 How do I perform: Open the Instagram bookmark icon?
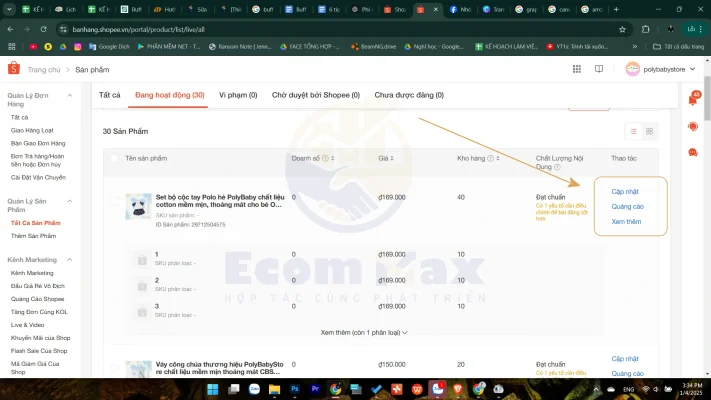click(78, 47)
